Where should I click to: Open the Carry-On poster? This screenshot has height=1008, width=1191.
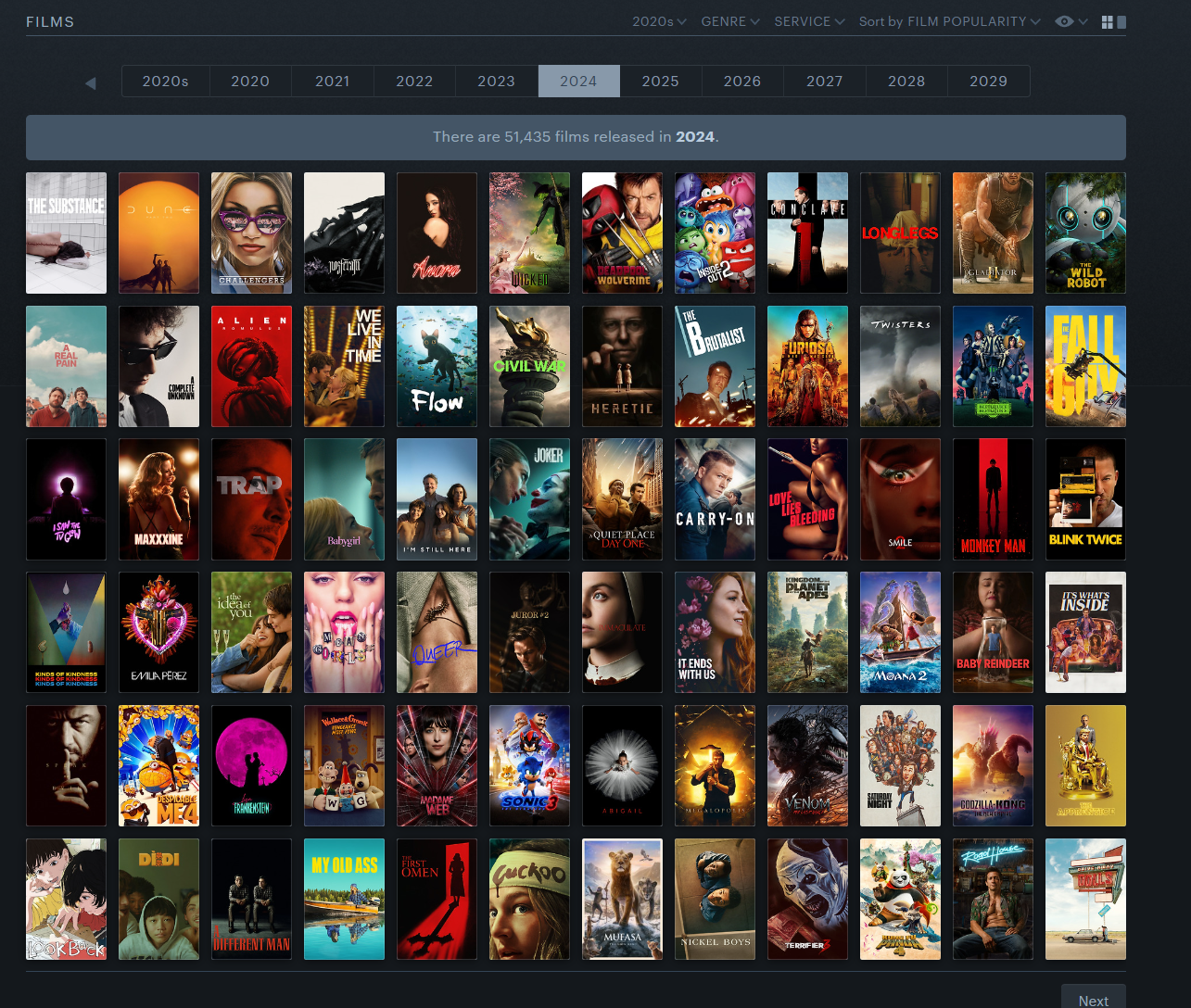click(715, 499)
